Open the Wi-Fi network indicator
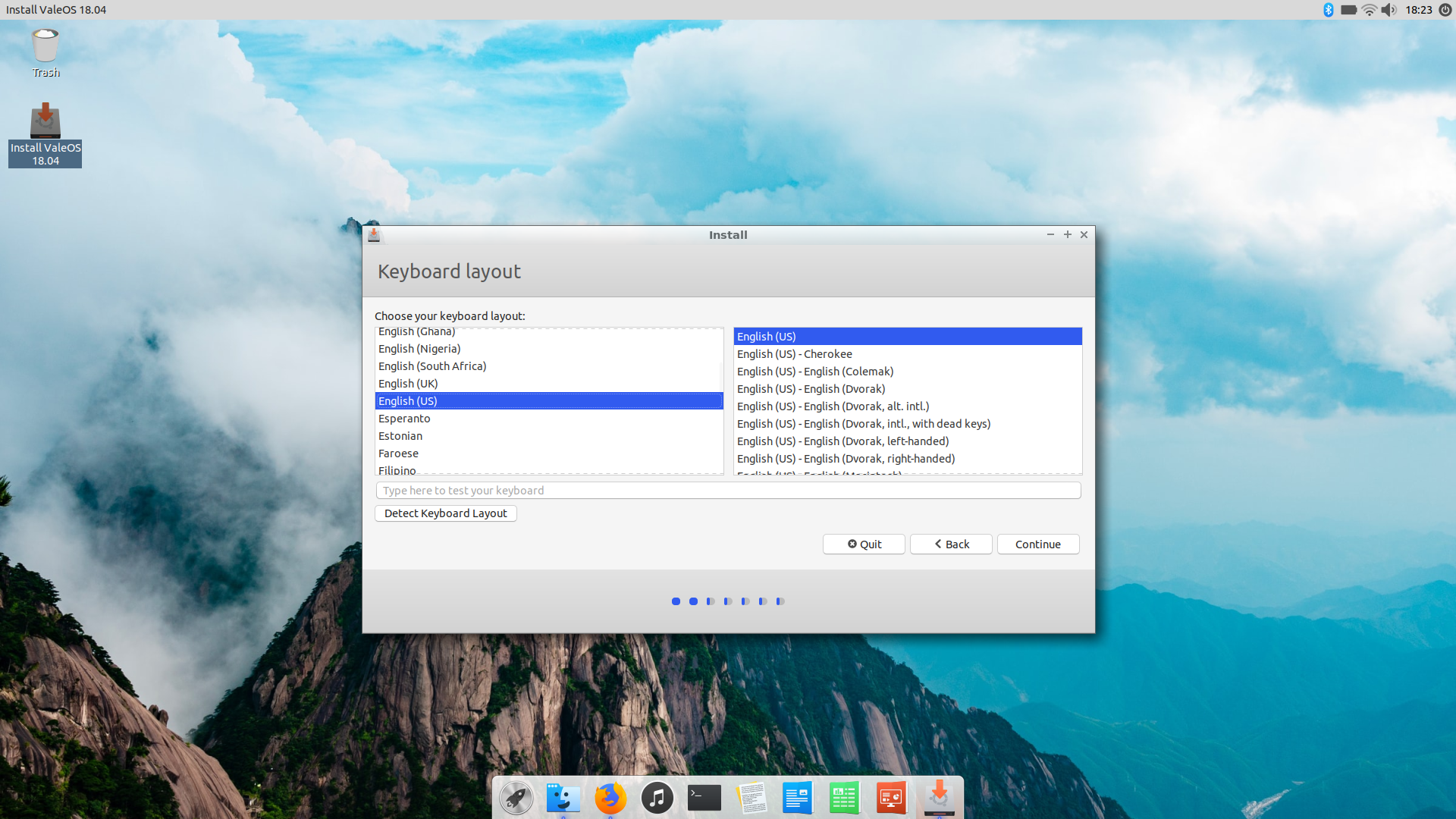 pos(1370,10)
